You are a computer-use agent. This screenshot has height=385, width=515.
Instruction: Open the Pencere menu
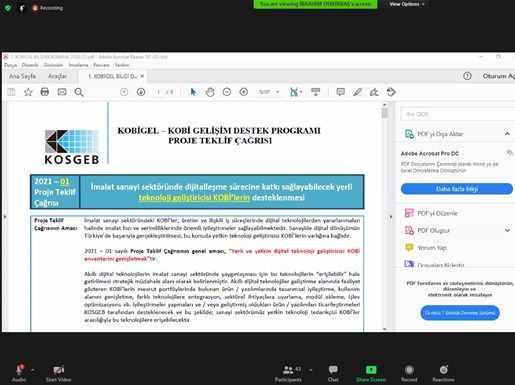[101, 65]
